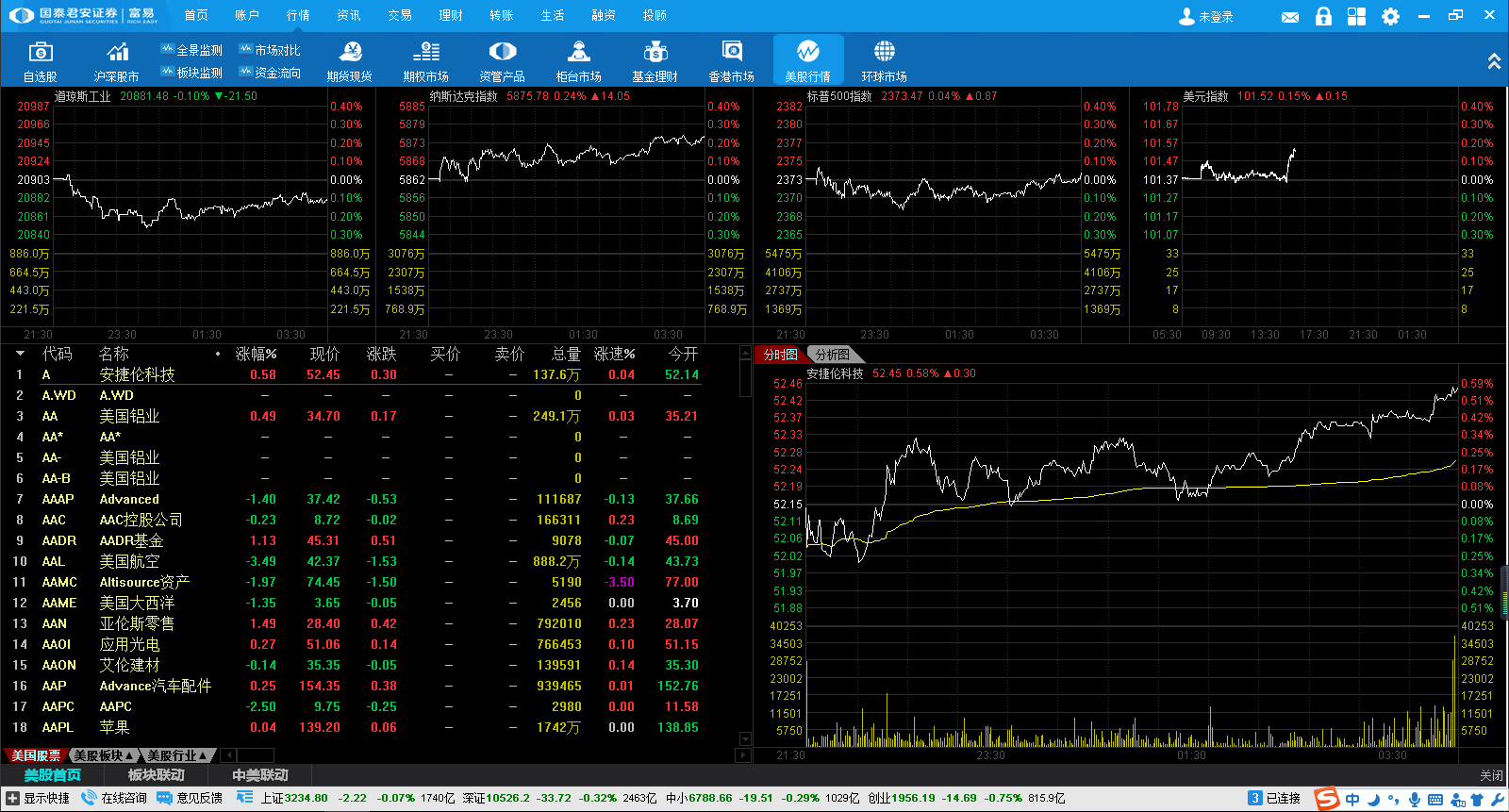Open 板块监测 sector monitor
1509x812 pixels.
click(x=191, y=73)
